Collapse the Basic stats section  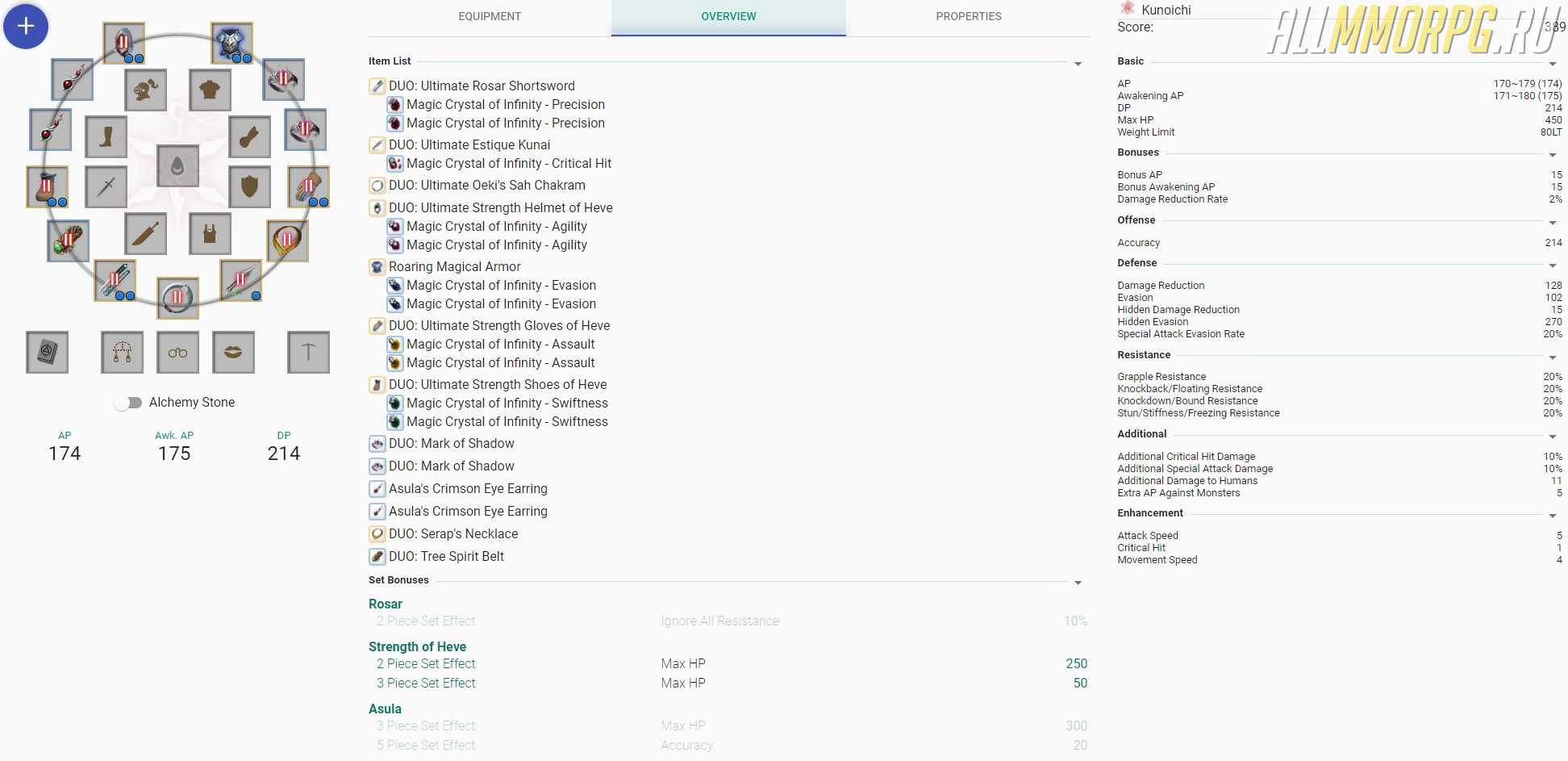[1553, 64]
